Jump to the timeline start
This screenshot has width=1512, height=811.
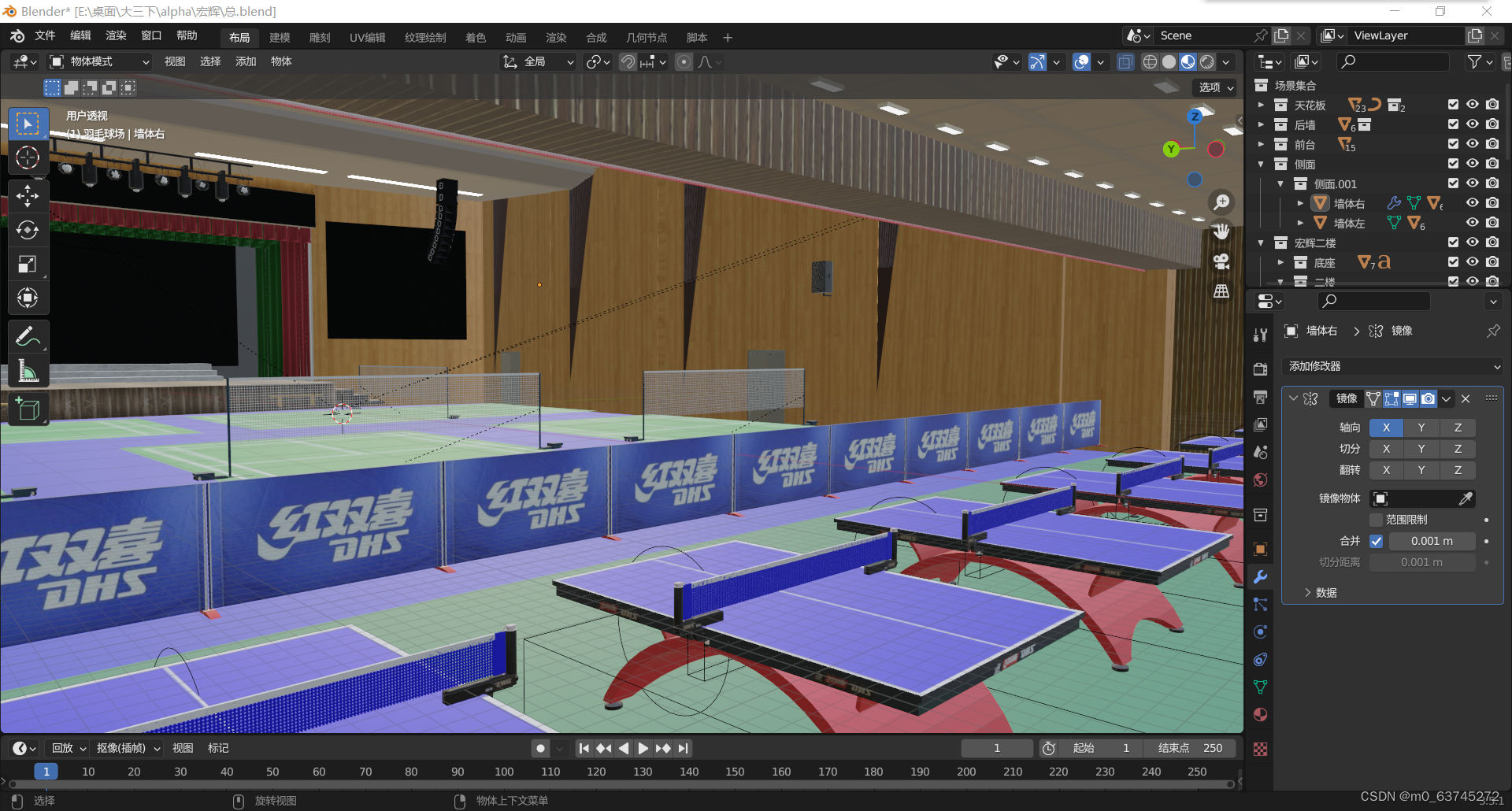click(x=584, y=748)
